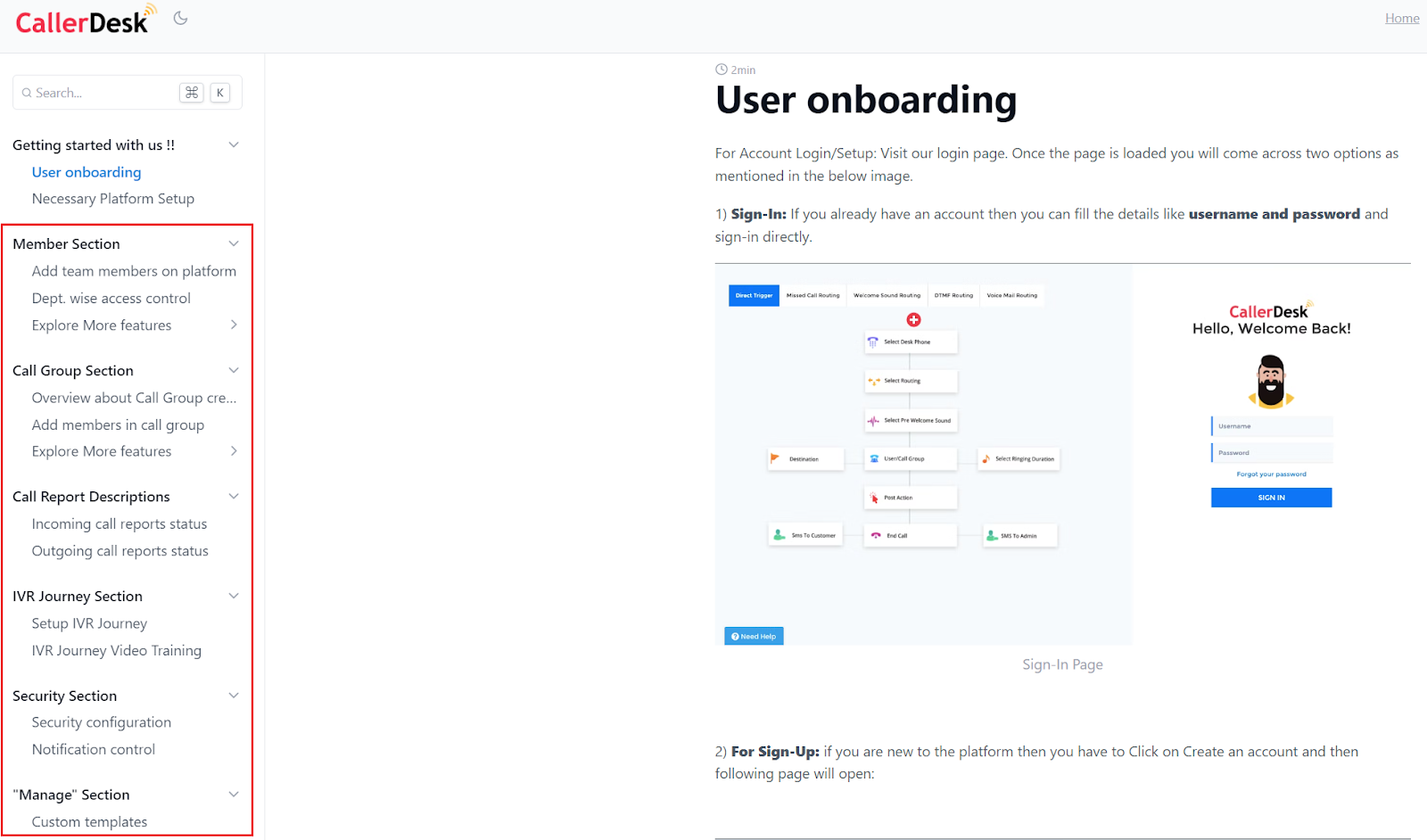Expand Explore More features under Call Group
Viewport: 1427px width, 840px height.
tap(234, 451)
